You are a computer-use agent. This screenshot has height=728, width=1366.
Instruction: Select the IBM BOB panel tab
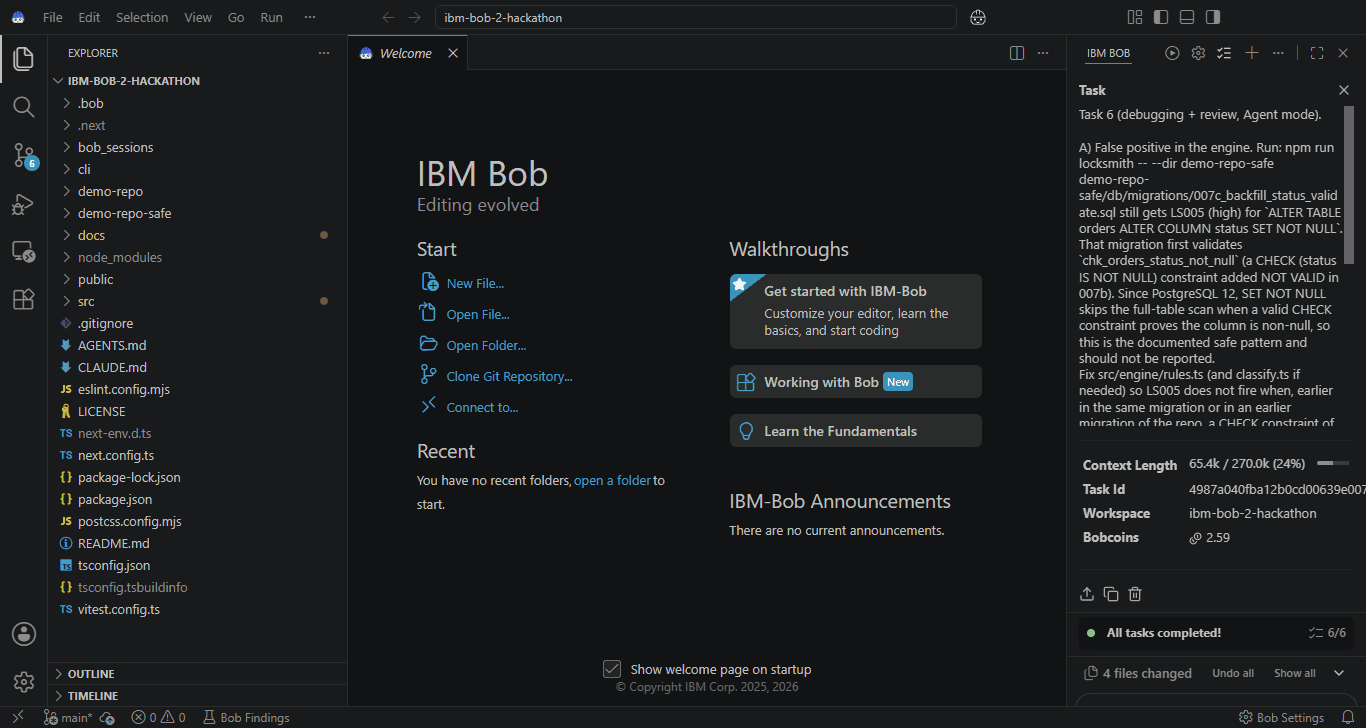tap(1108, 53)
